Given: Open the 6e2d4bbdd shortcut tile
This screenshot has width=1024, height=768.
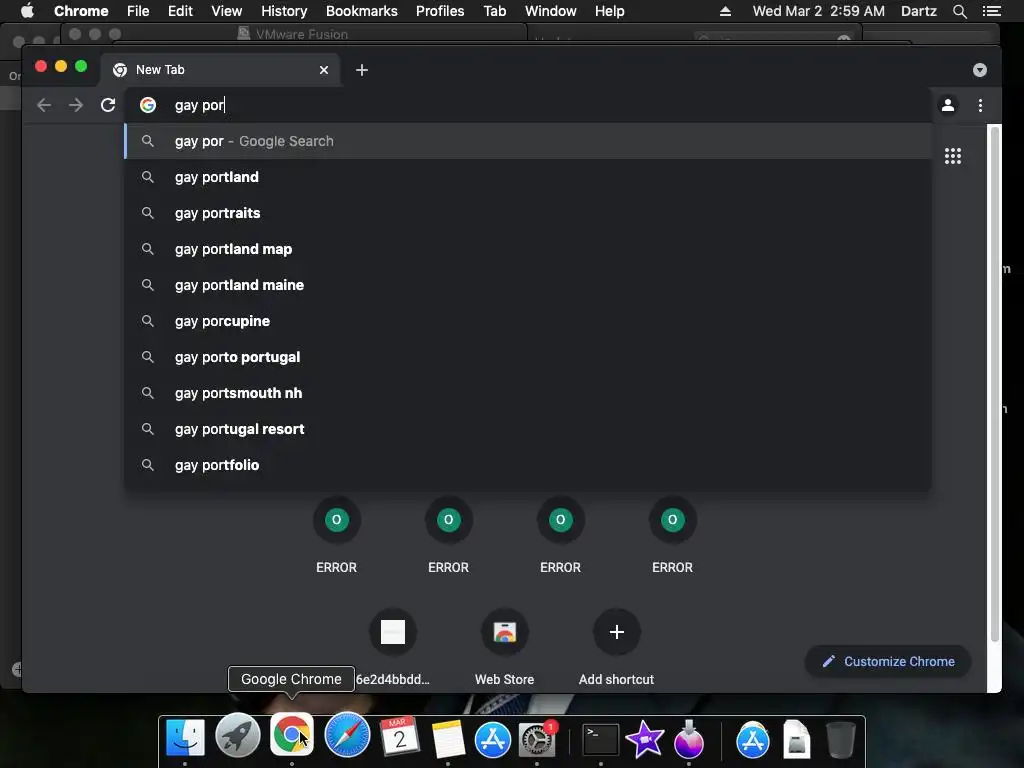Looking at the screenshot, I should pyautogui.click(x=392, y=632).
